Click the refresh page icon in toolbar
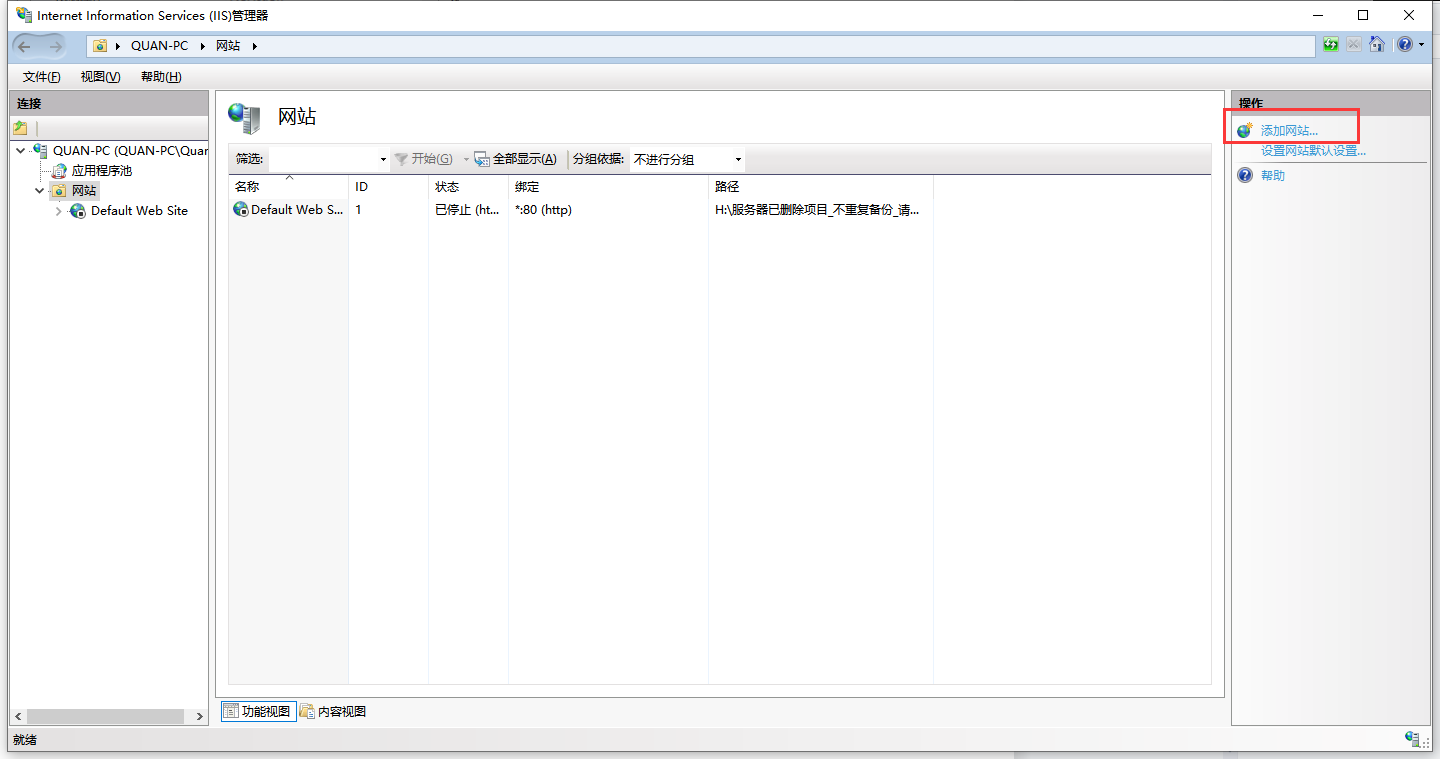This screenshot has width=1440, height=759. (1331, 45)
